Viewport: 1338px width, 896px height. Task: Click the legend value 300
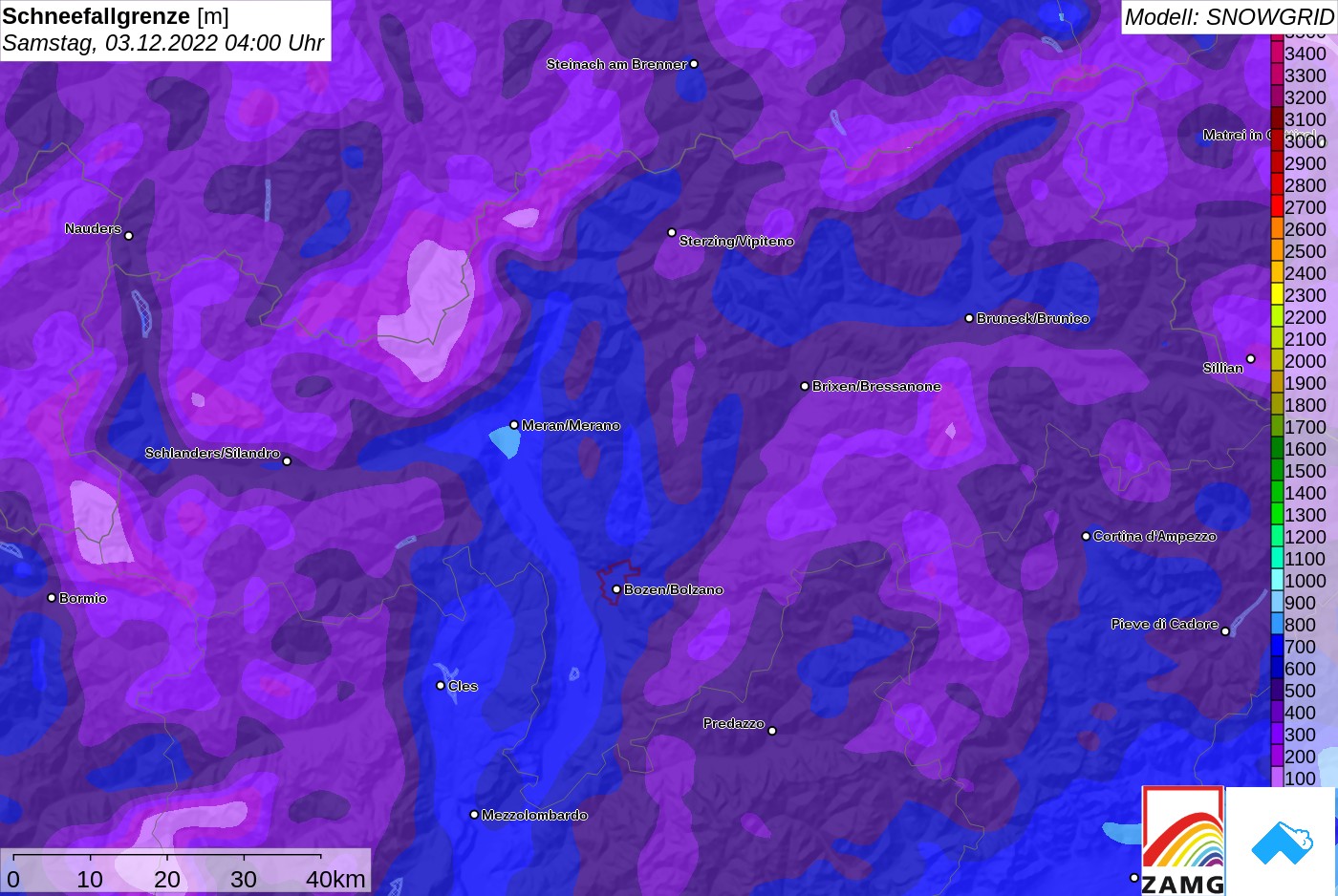click(x=1301, y=735)
